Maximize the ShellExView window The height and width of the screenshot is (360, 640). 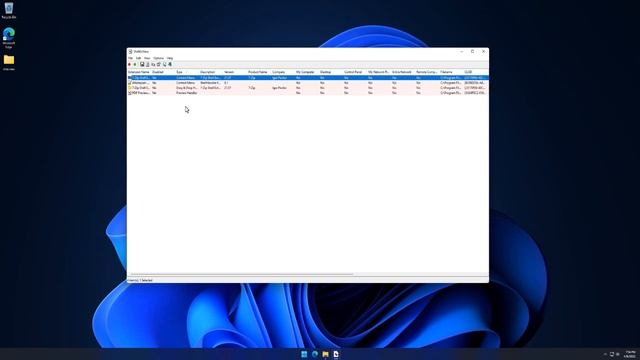point(473,52)
